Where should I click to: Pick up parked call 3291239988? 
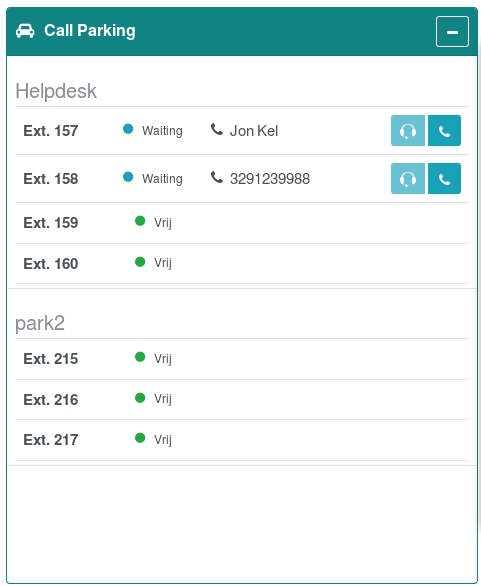click(444, 179)
